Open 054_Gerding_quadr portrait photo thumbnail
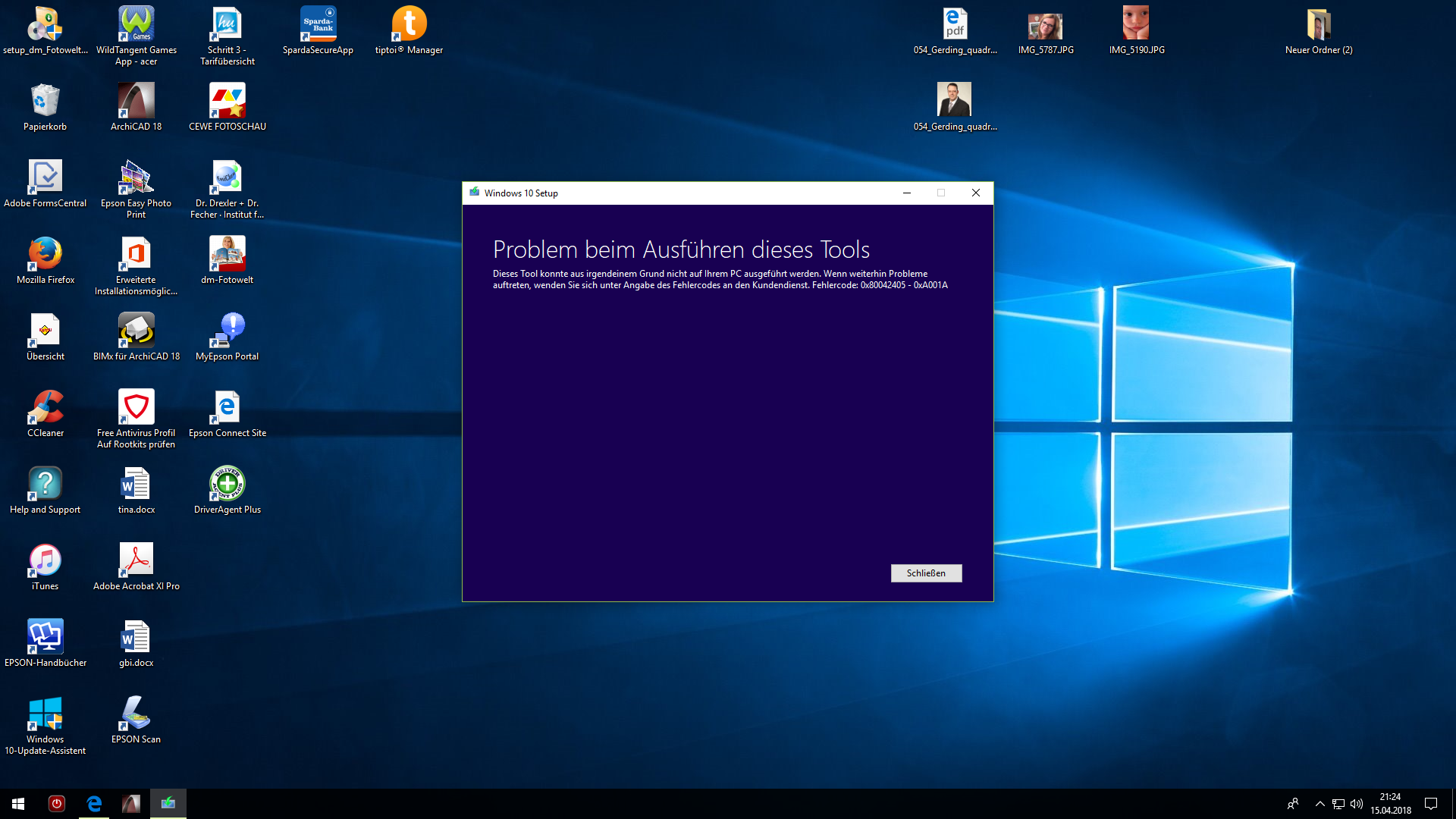The width and height of the screenshot is (1456, 819). click(x=955, y=108)
